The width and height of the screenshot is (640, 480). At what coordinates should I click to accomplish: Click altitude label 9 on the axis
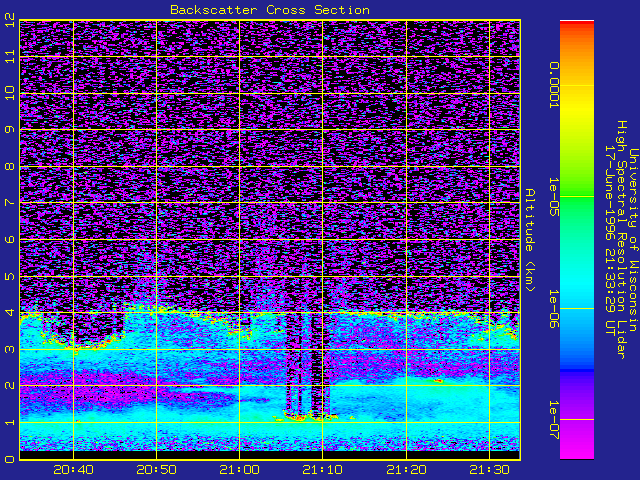click(x=10, y=129)
